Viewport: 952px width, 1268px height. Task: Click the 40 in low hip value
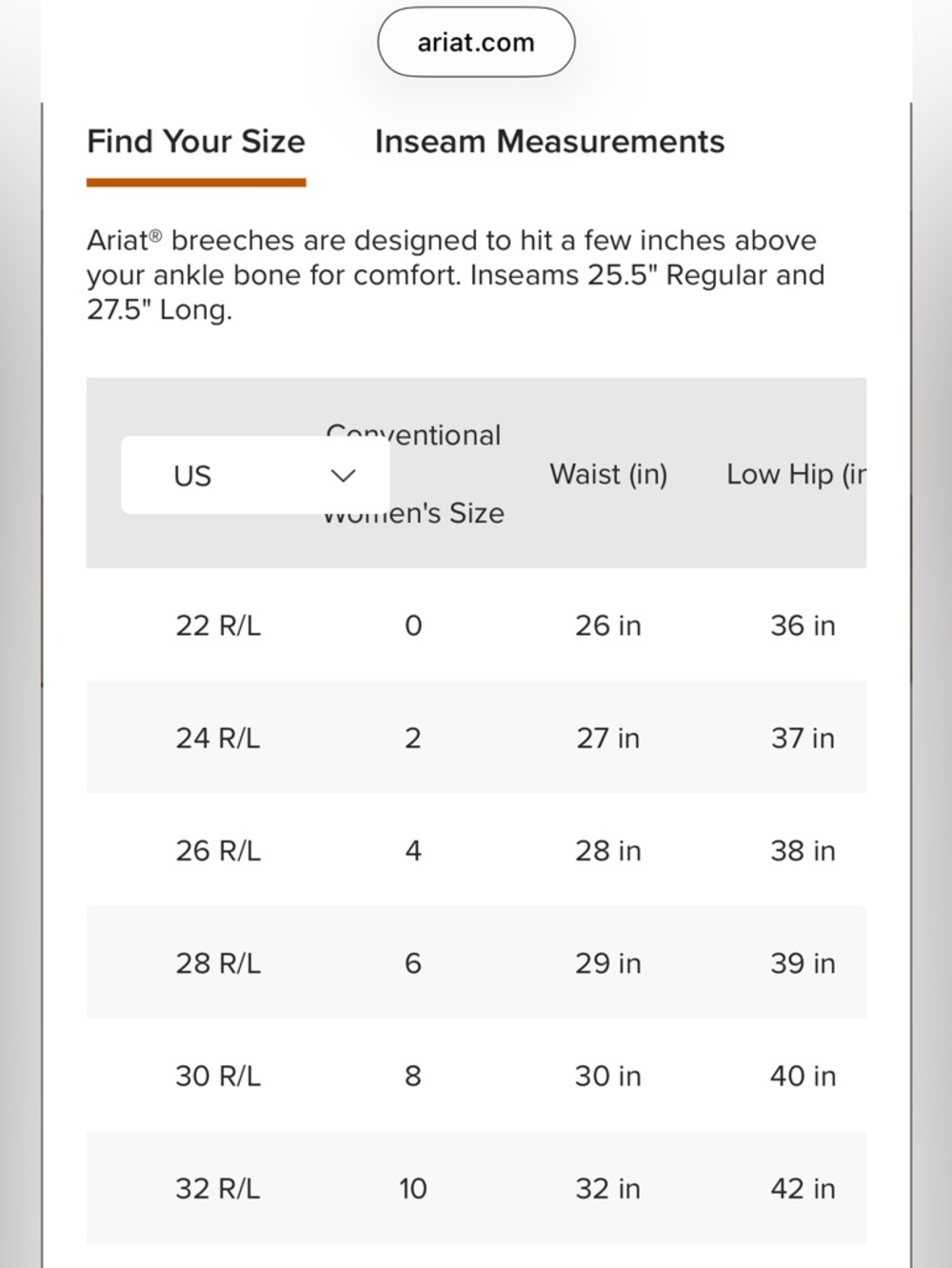point(803,1076)
